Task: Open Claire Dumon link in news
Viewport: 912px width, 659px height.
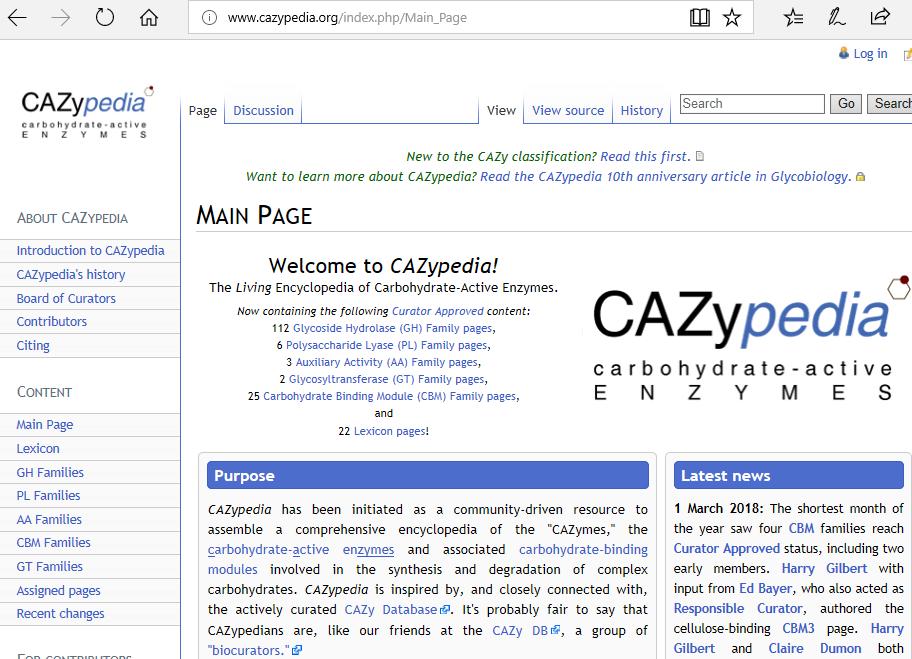Action: (815, 649)
